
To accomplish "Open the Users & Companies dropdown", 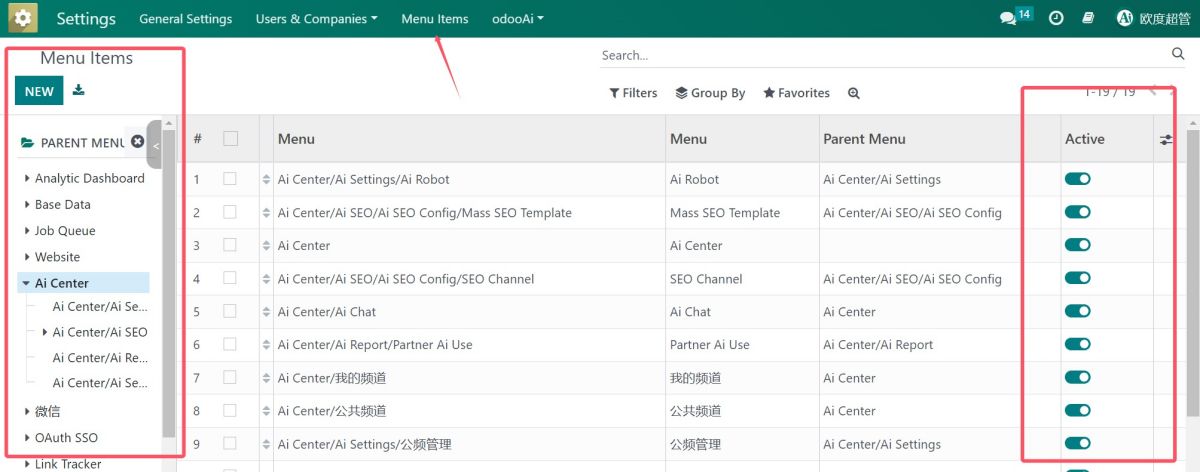I will [x=316, y=19].
